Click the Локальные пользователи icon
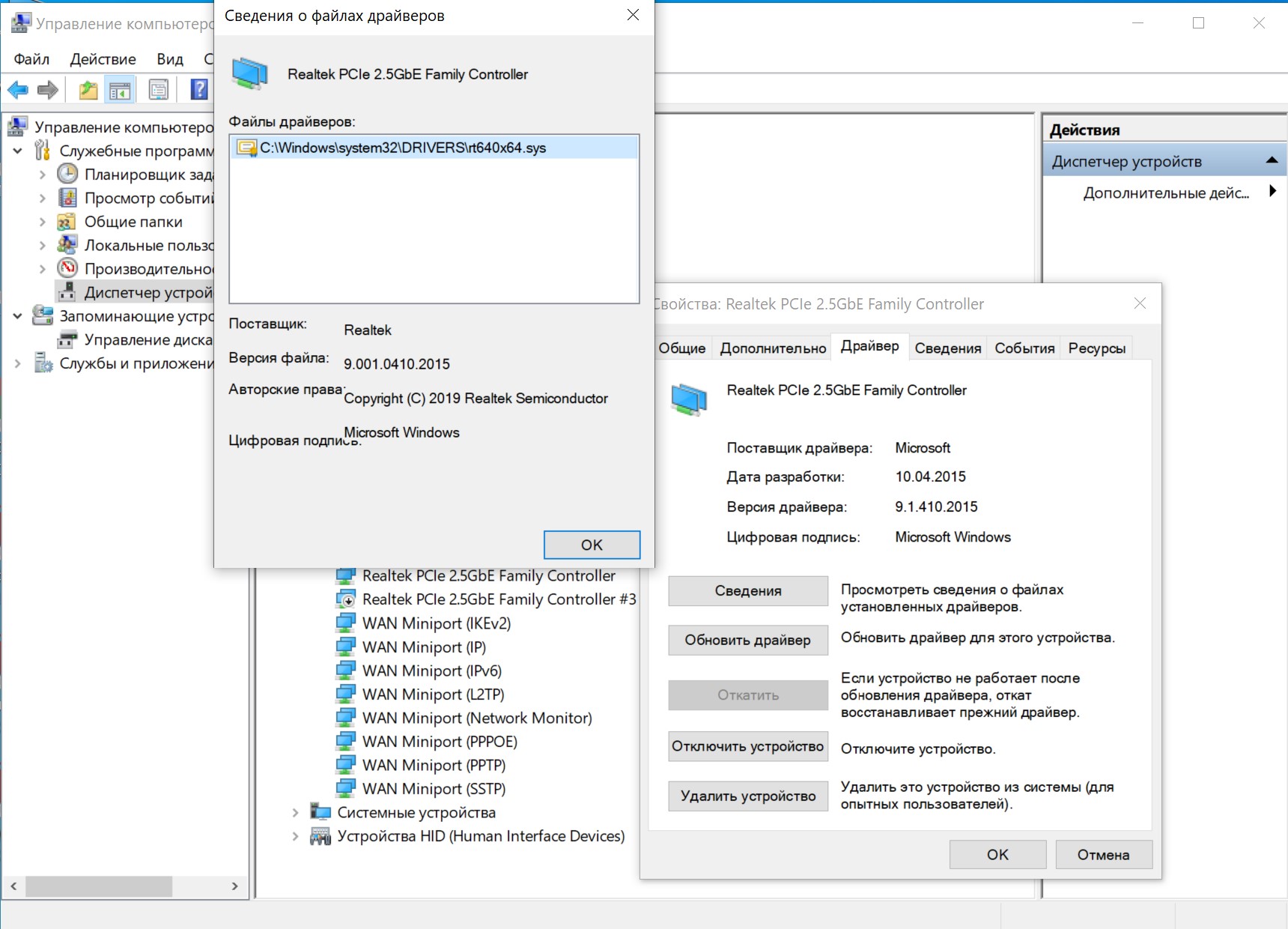This screenshot has width=1288, height=929. pyautogui.click(x=67, y=245)
